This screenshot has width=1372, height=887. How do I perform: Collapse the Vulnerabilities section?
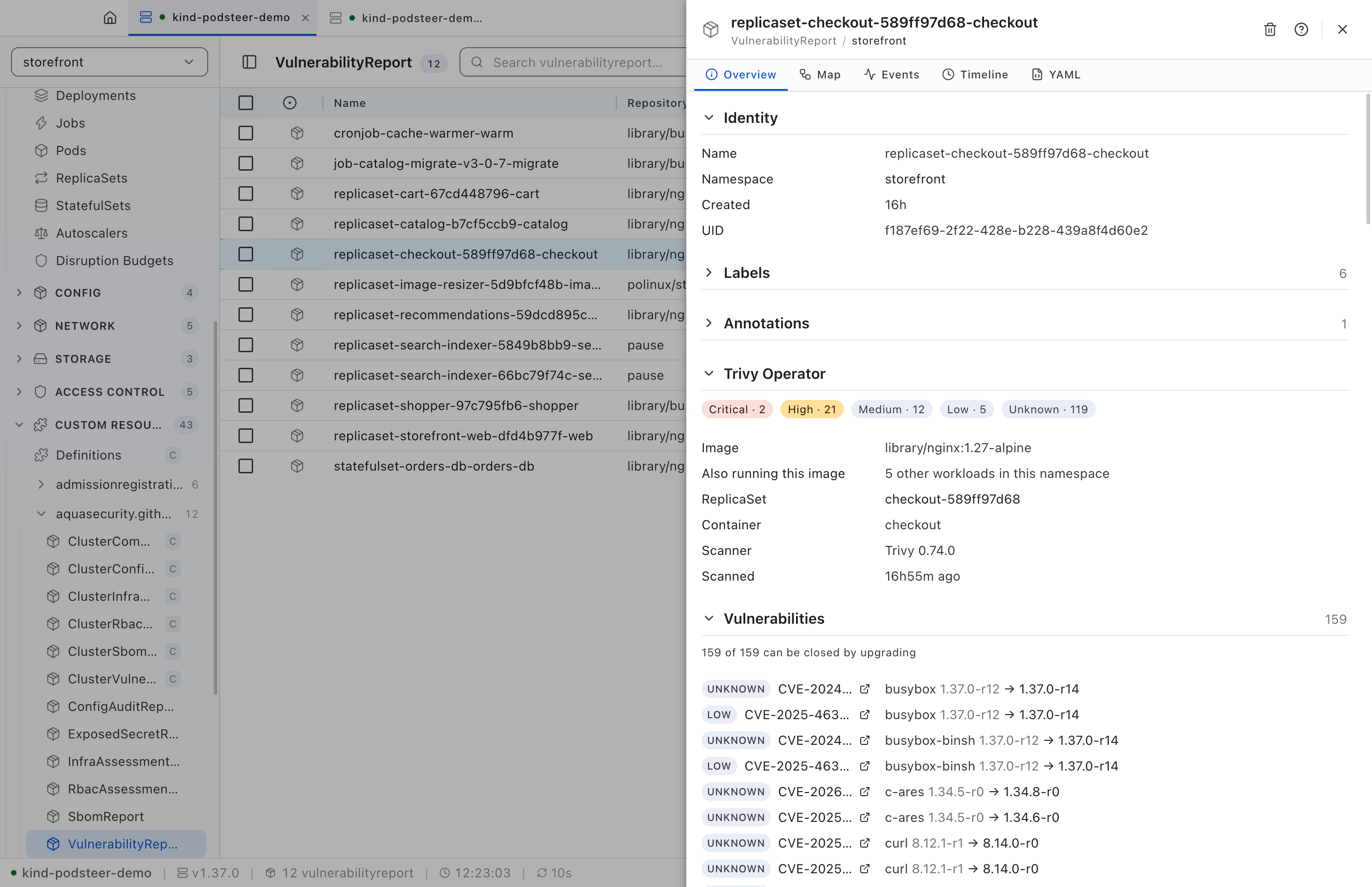pos(1025,619)
